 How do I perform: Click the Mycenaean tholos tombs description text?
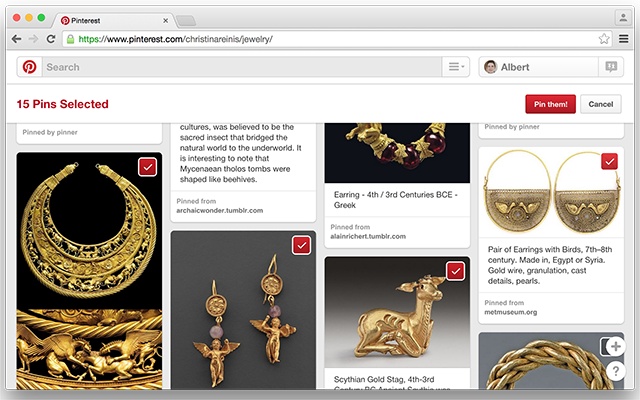coord(240,153)
